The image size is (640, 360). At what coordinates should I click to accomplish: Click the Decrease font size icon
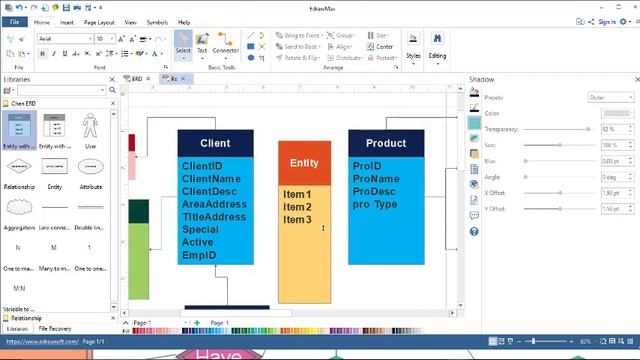coord(132,39)
